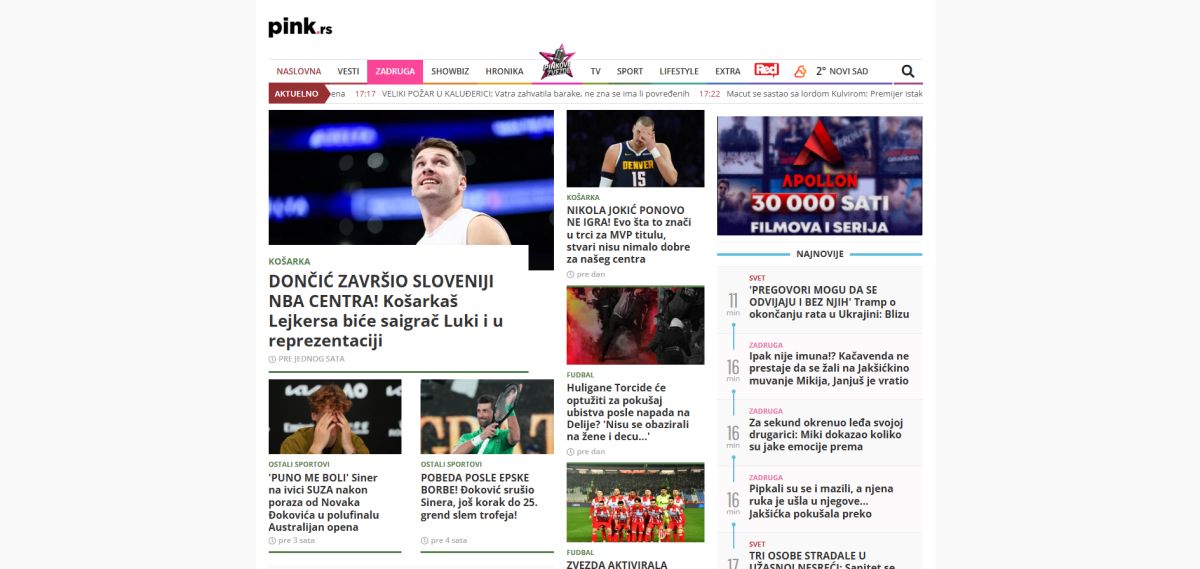Open the Nikola Jokić ponovo ne igra article
This screenshot has width=1200, height=569.
point(629,235)
